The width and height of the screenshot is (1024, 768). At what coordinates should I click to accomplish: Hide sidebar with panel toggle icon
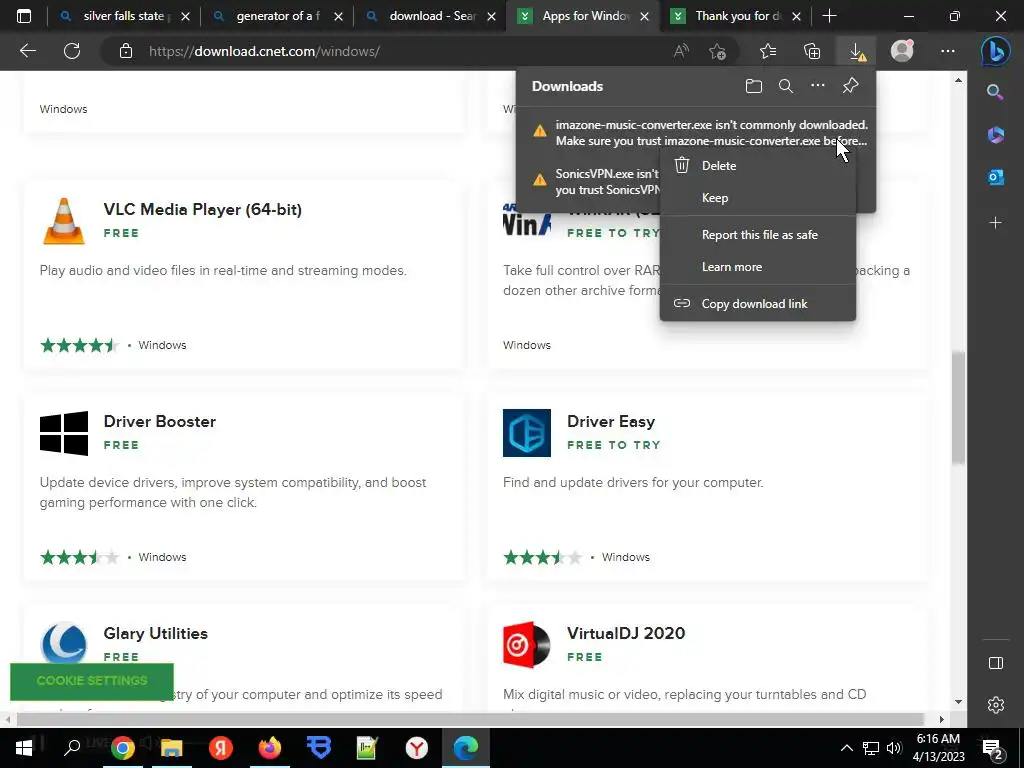coord(995,663)
